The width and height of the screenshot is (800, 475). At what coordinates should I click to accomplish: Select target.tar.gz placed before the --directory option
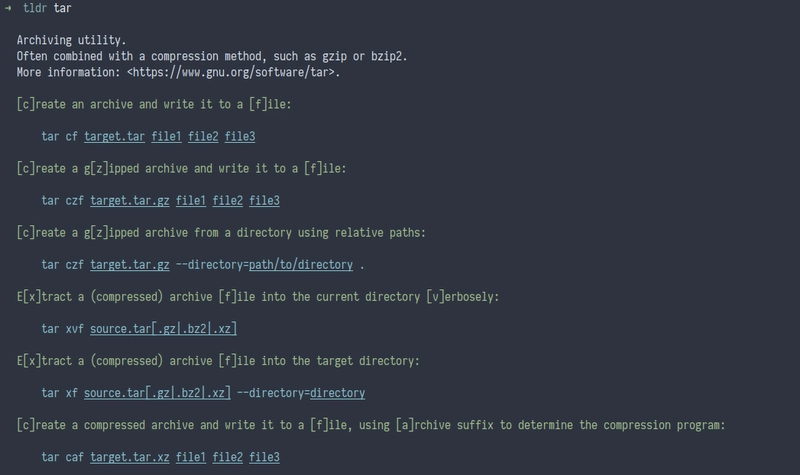tap(127, 265)
